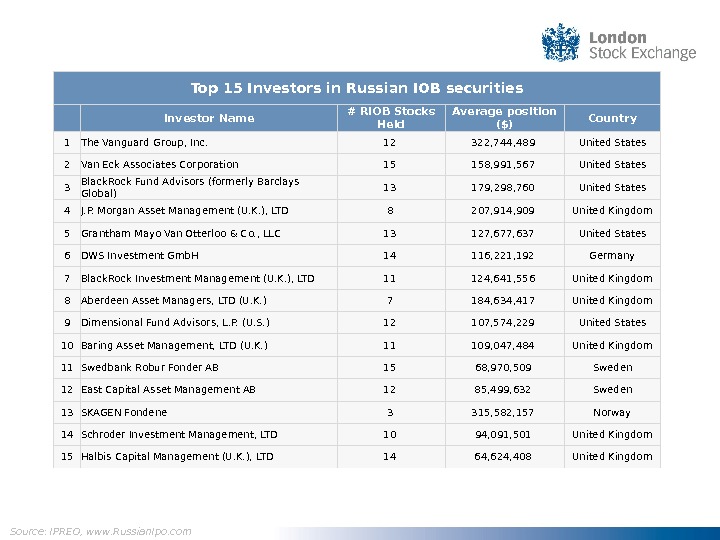Click average position value 116,221,192
Screen dimensions: 720x540
pyautogui.click(x=503, y=255)
